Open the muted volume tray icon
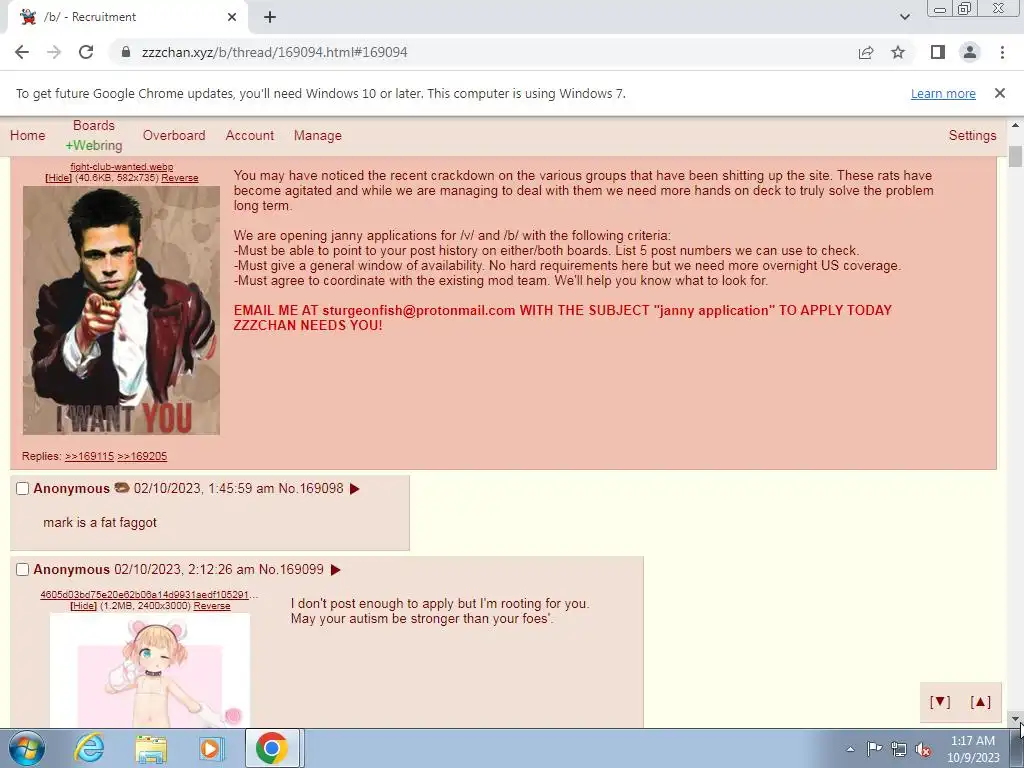 pos(923,749)
